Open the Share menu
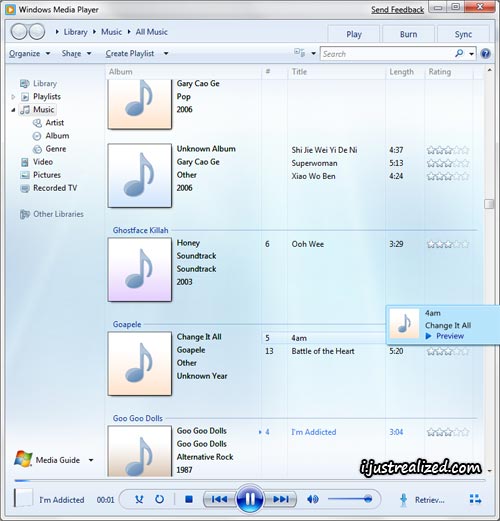Viewport: 500px width, 521px height. pyautogui.click(x=76, y=53)
